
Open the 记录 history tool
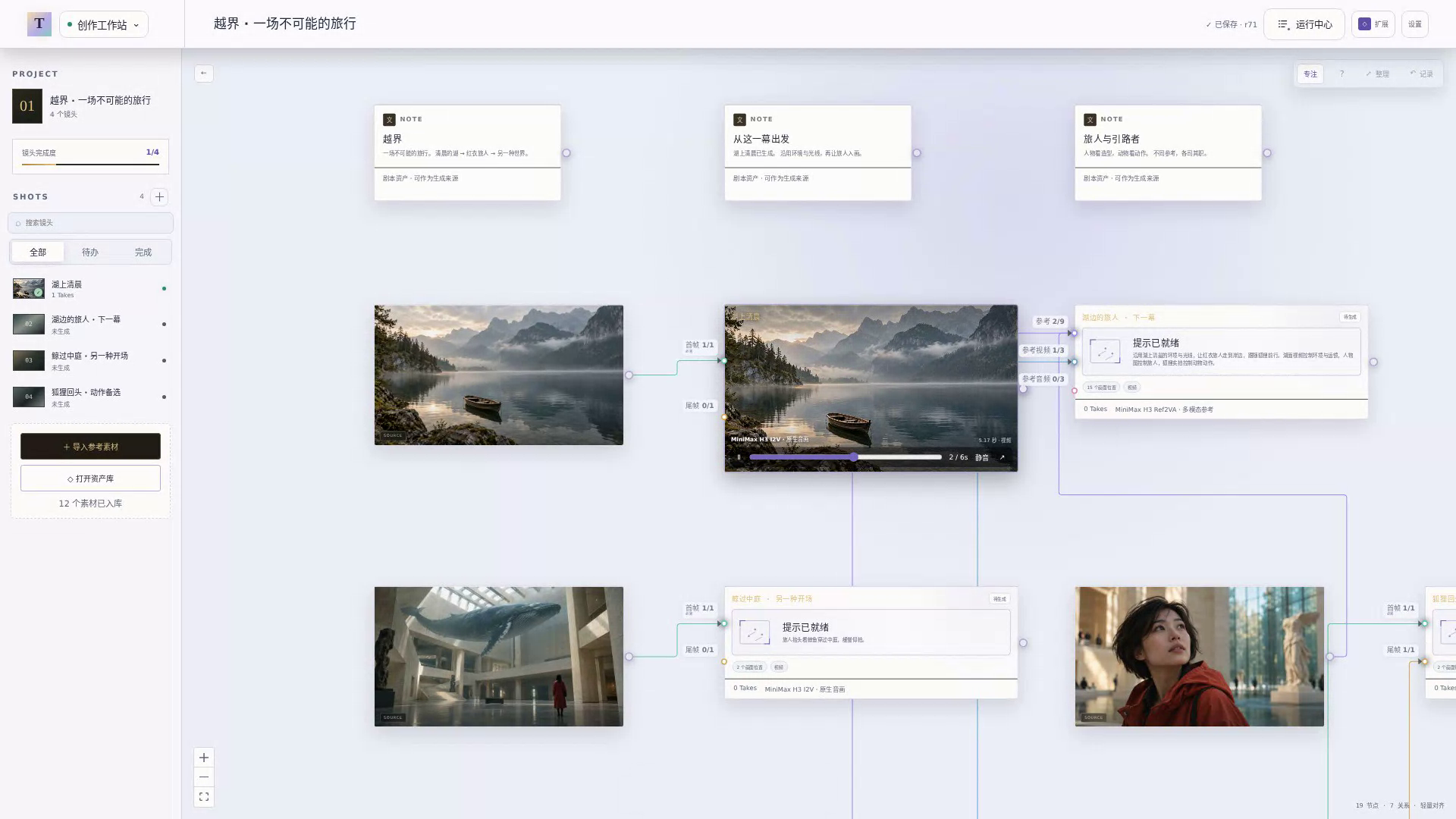click(x=1421, y=74)
